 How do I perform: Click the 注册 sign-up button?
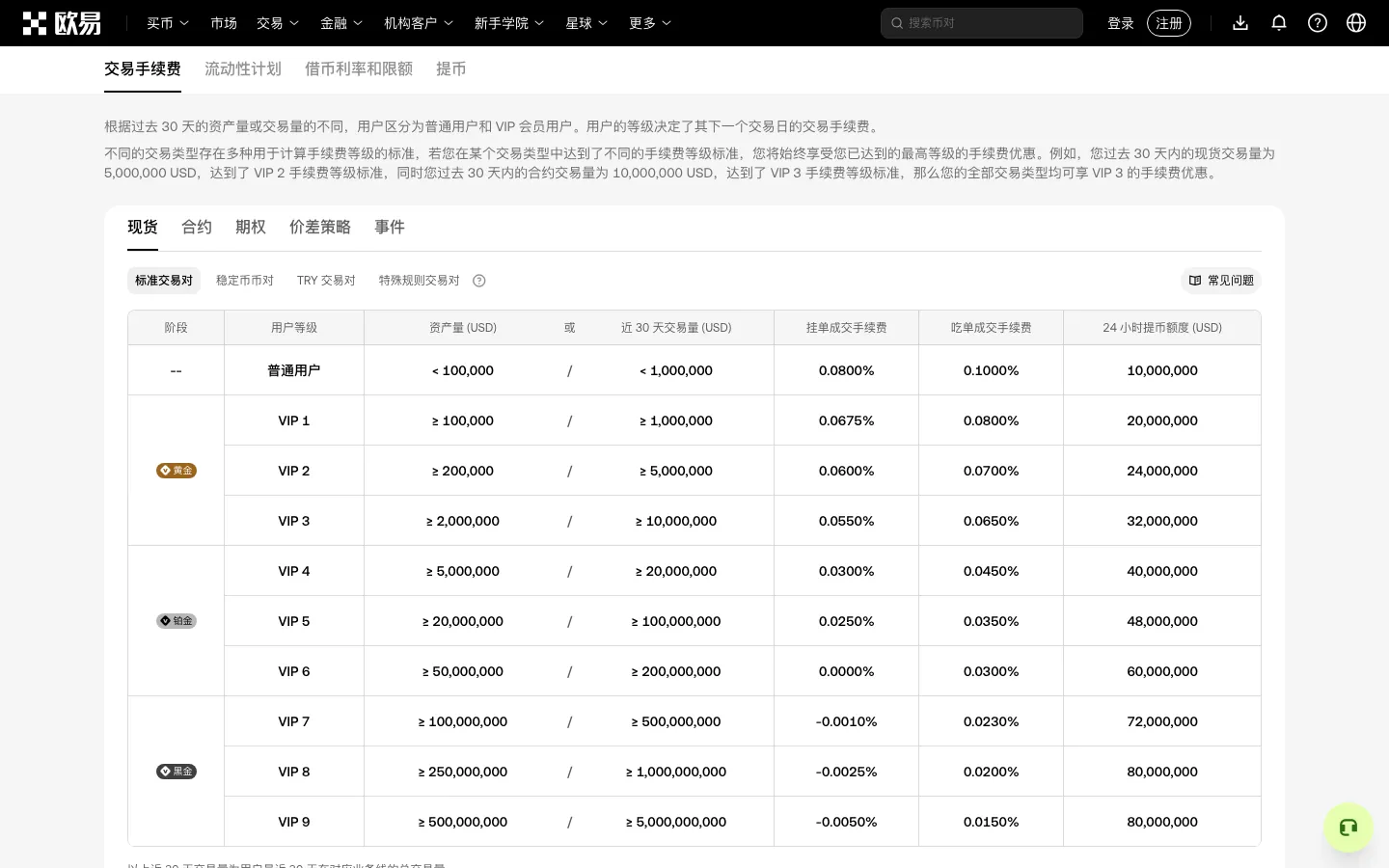click(1169, 23)
